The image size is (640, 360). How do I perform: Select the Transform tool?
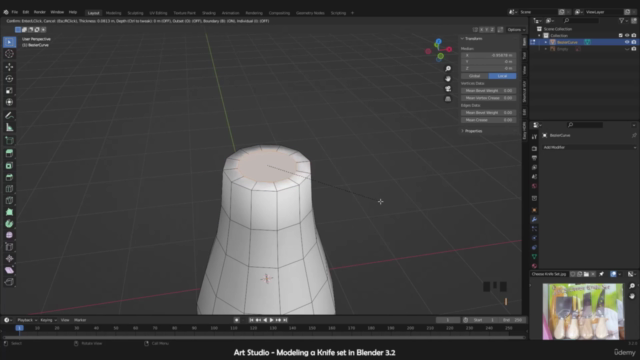point(9,102)
